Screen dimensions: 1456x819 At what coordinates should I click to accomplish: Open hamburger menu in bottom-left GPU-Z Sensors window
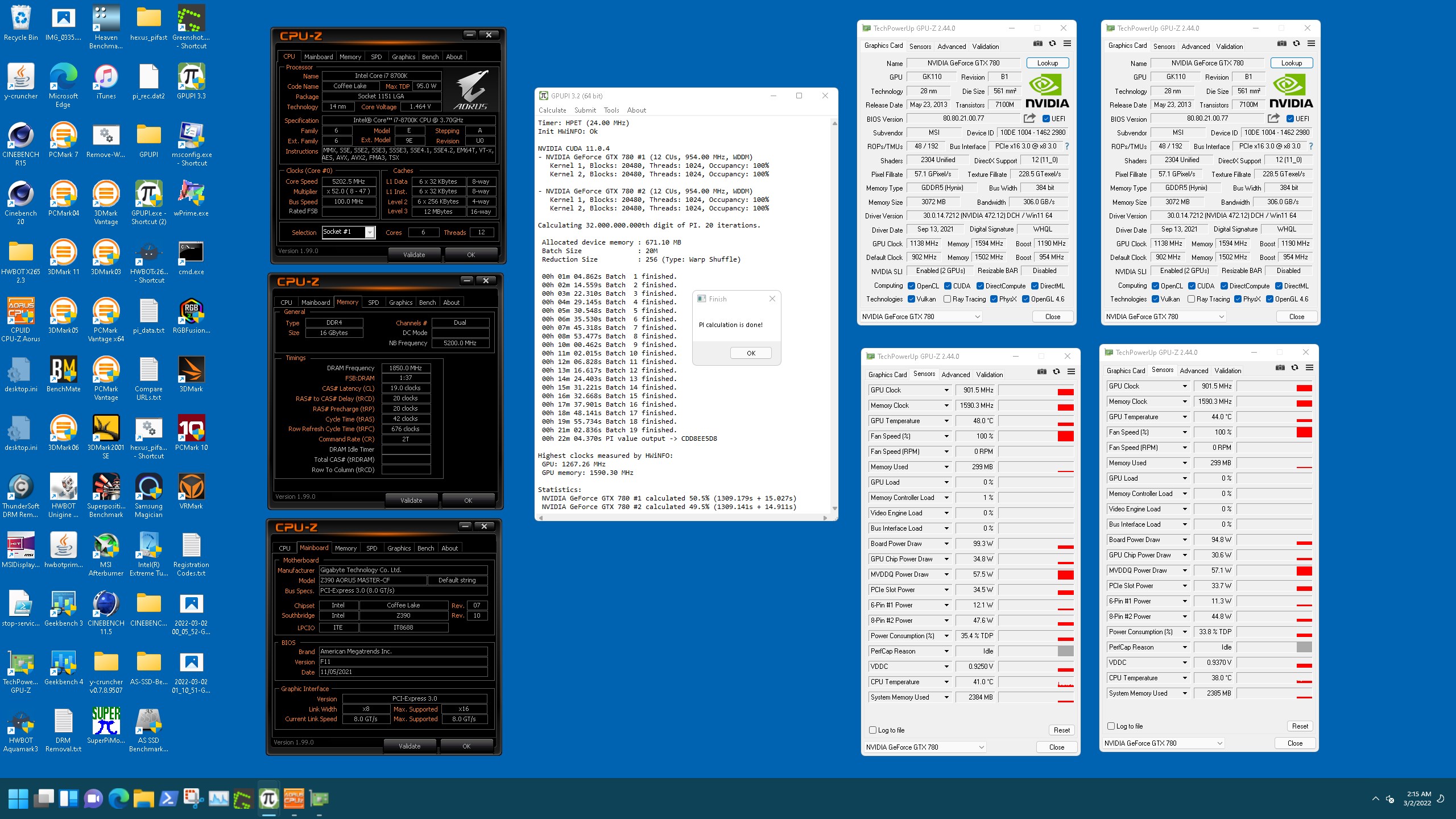pos(1071,371)
